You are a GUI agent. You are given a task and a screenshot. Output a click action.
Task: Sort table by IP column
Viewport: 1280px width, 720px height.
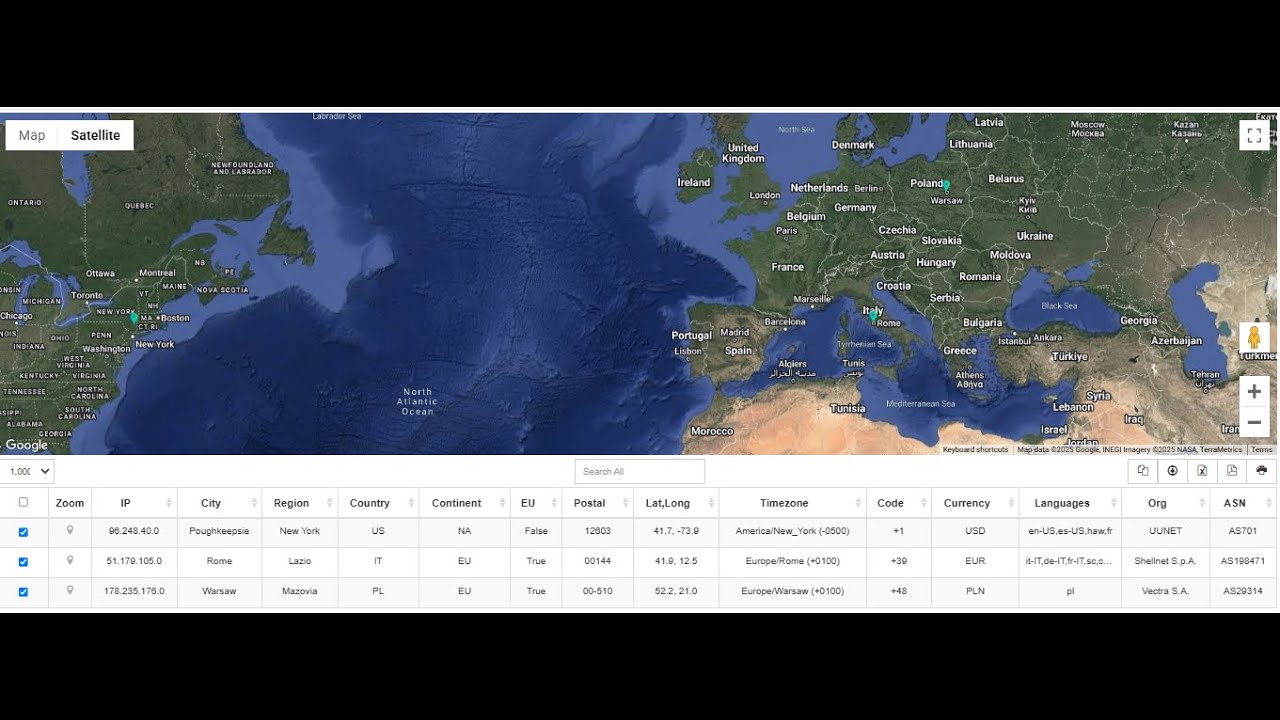[134, 503]
